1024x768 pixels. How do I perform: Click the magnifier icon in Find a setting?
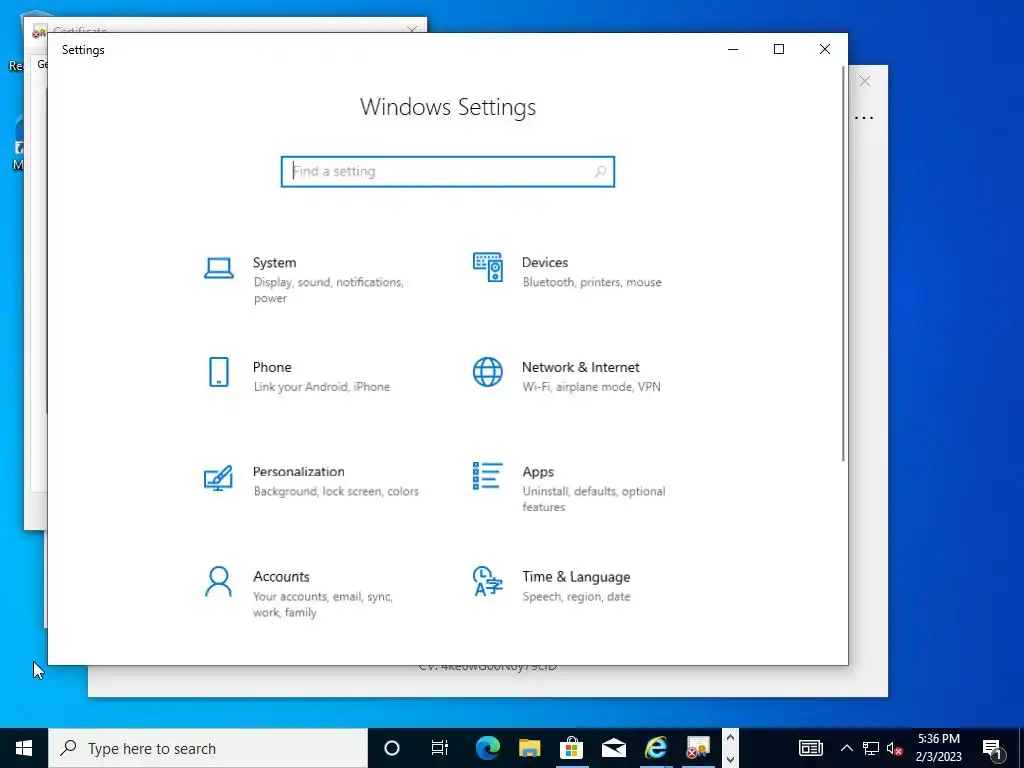click(x=600, y=172)
